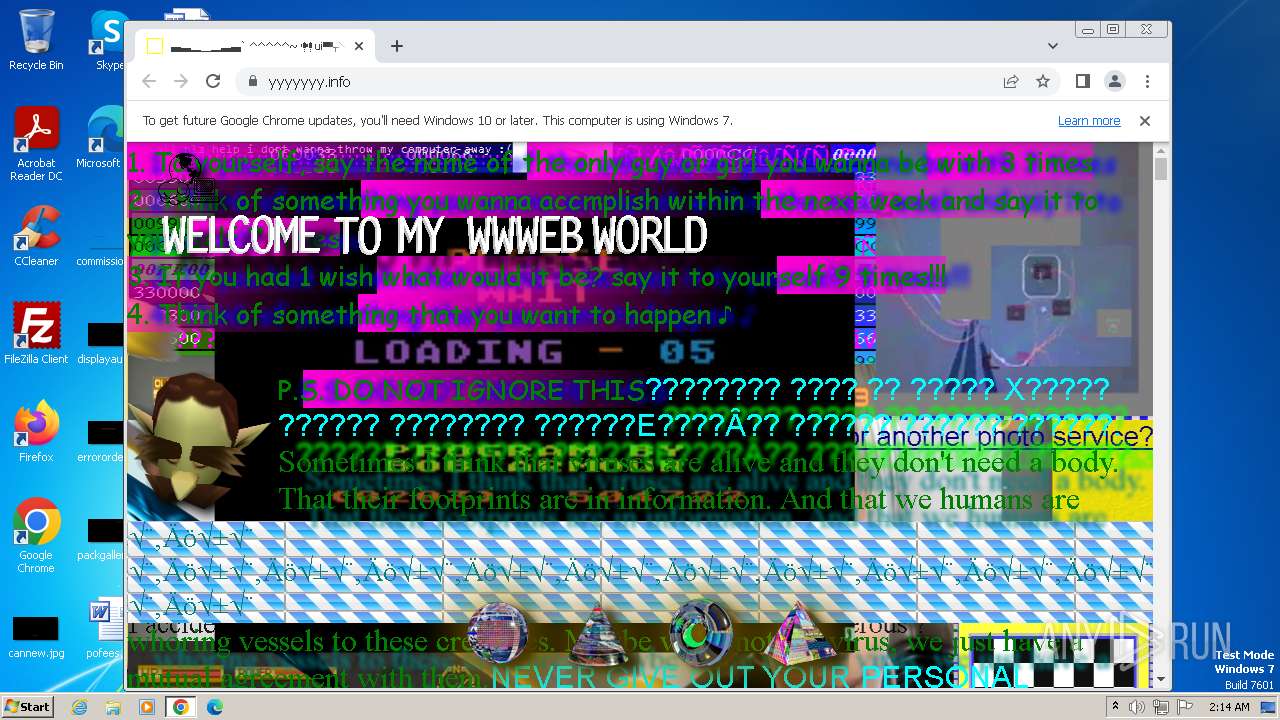1280x720 pixels.
Task: Open the network tray icon
Action: click(1161, 707)
